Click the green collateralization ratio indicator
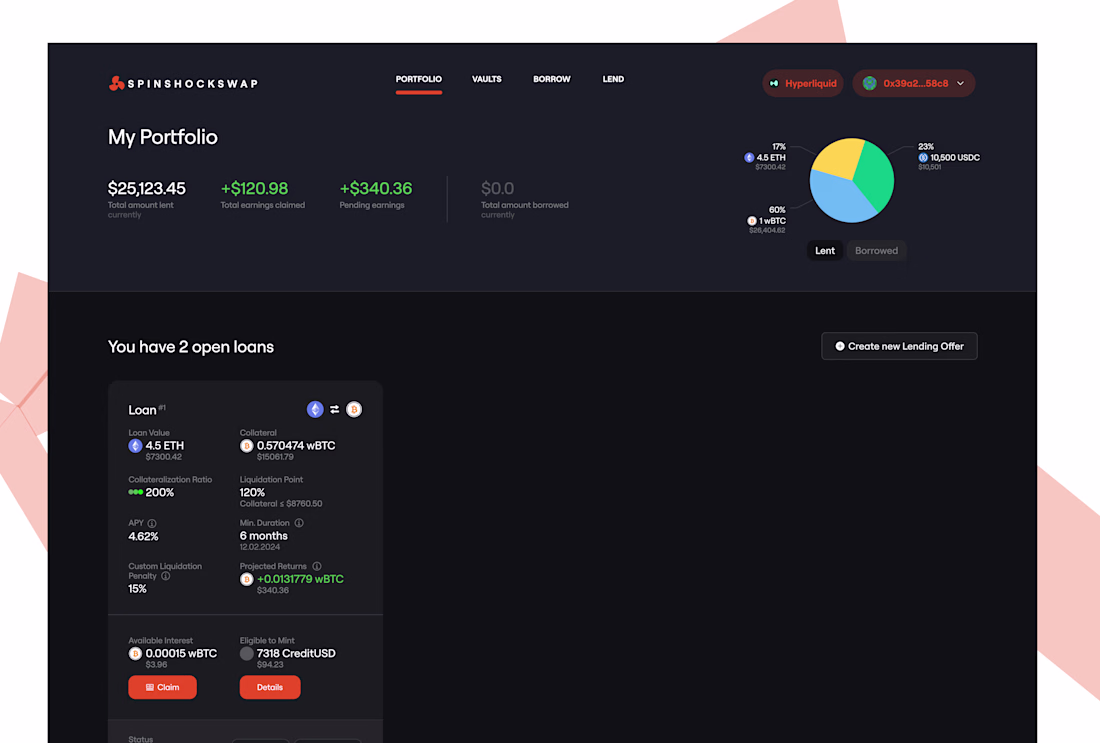1100x743 pixels. tap(135, 493)
